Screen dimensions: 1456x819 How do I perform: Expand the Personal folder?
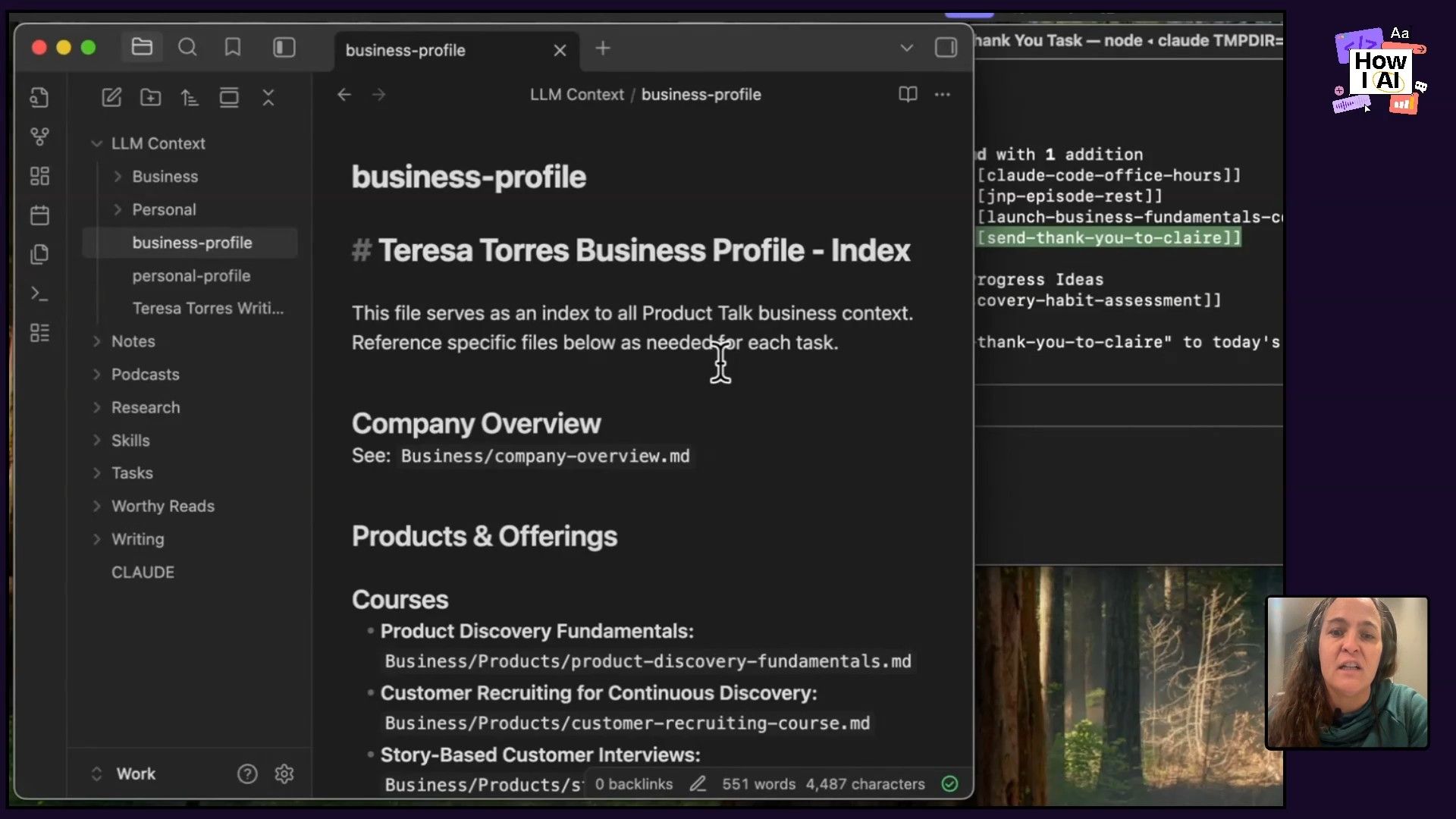point(118,209)
